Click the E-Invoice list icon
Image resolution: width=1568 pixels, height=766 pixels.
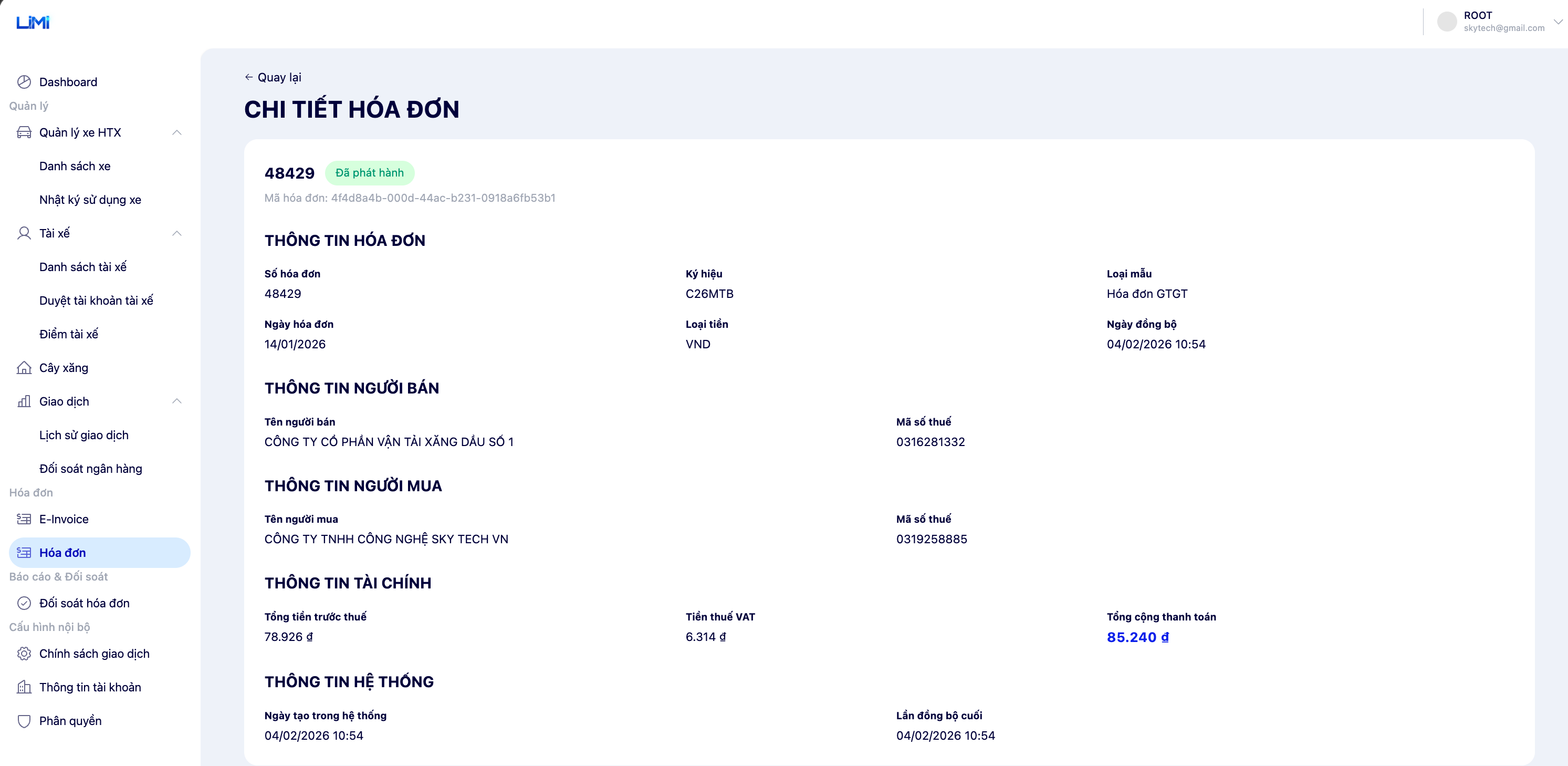click(24, 519)
